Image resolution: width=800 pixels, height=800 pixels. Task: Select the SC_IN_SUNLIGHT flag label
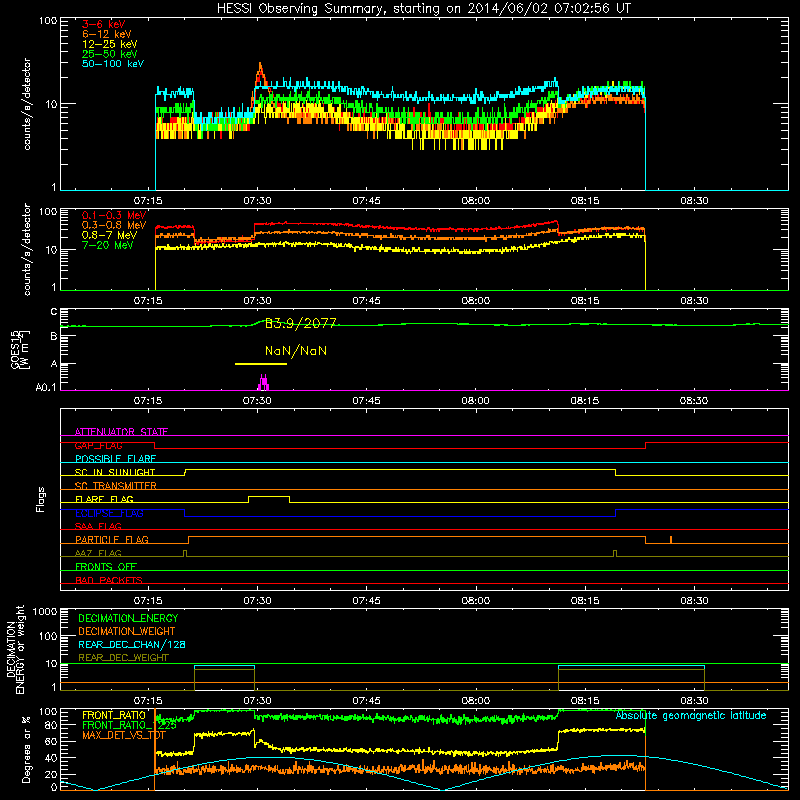pyautogui.click(x=115, y=472)
